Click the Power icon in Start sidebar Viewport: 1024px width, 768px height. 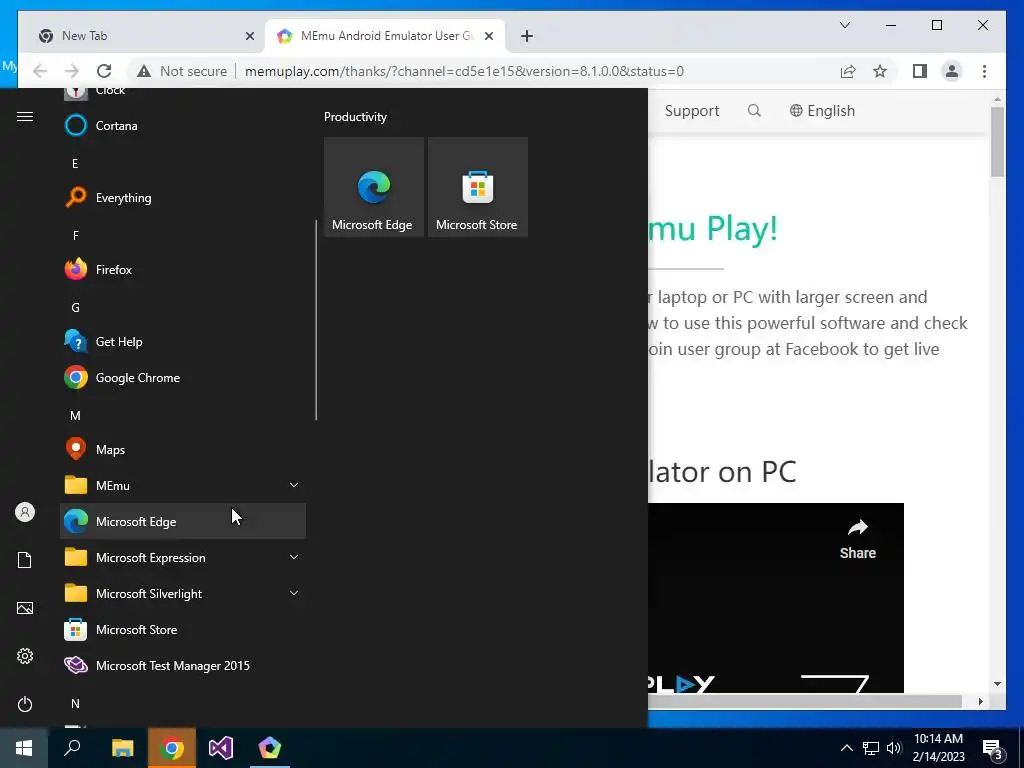pyautogui.click(x=25, y=704)
